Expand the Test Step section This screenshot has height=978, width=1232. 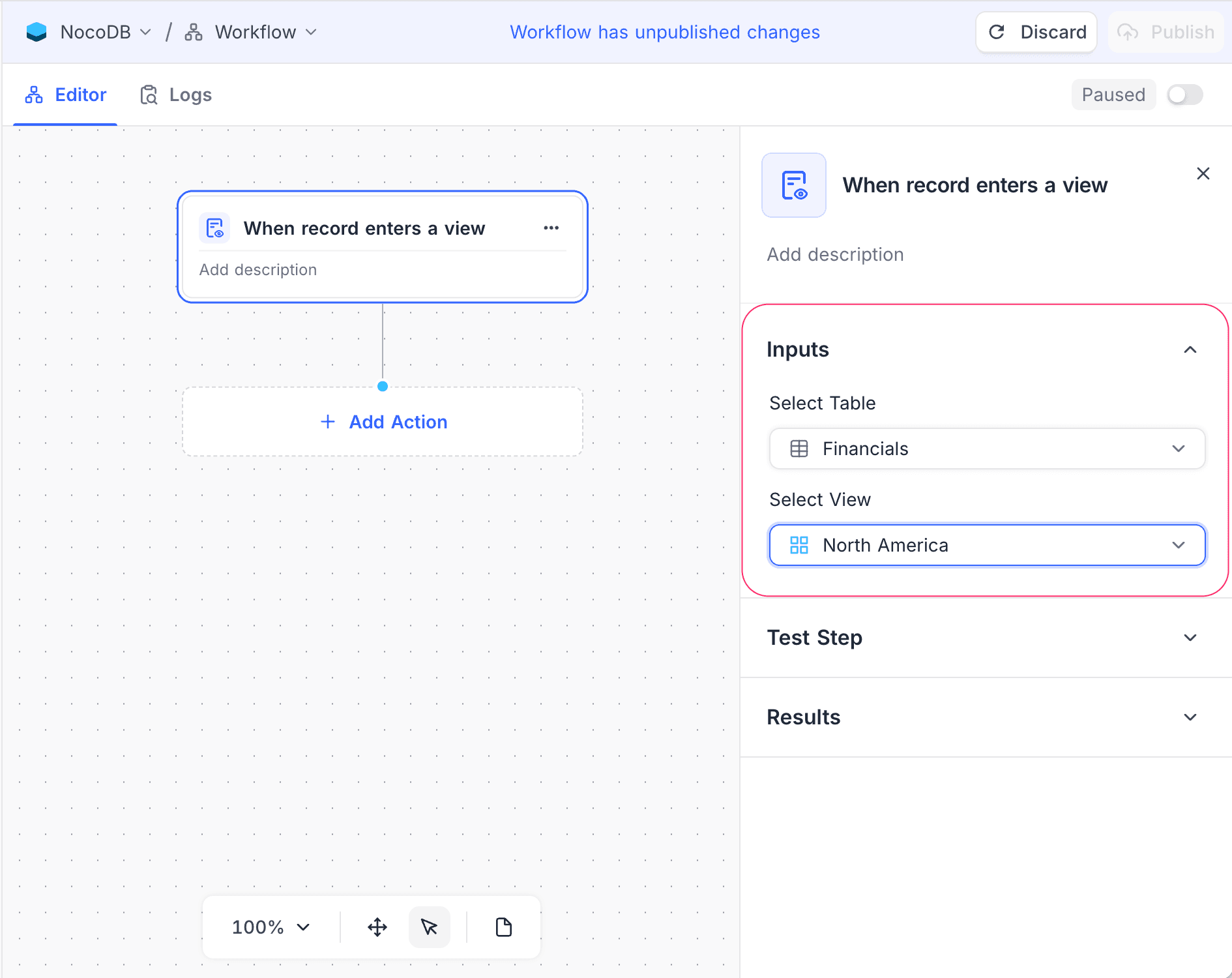coord(1191,638)
